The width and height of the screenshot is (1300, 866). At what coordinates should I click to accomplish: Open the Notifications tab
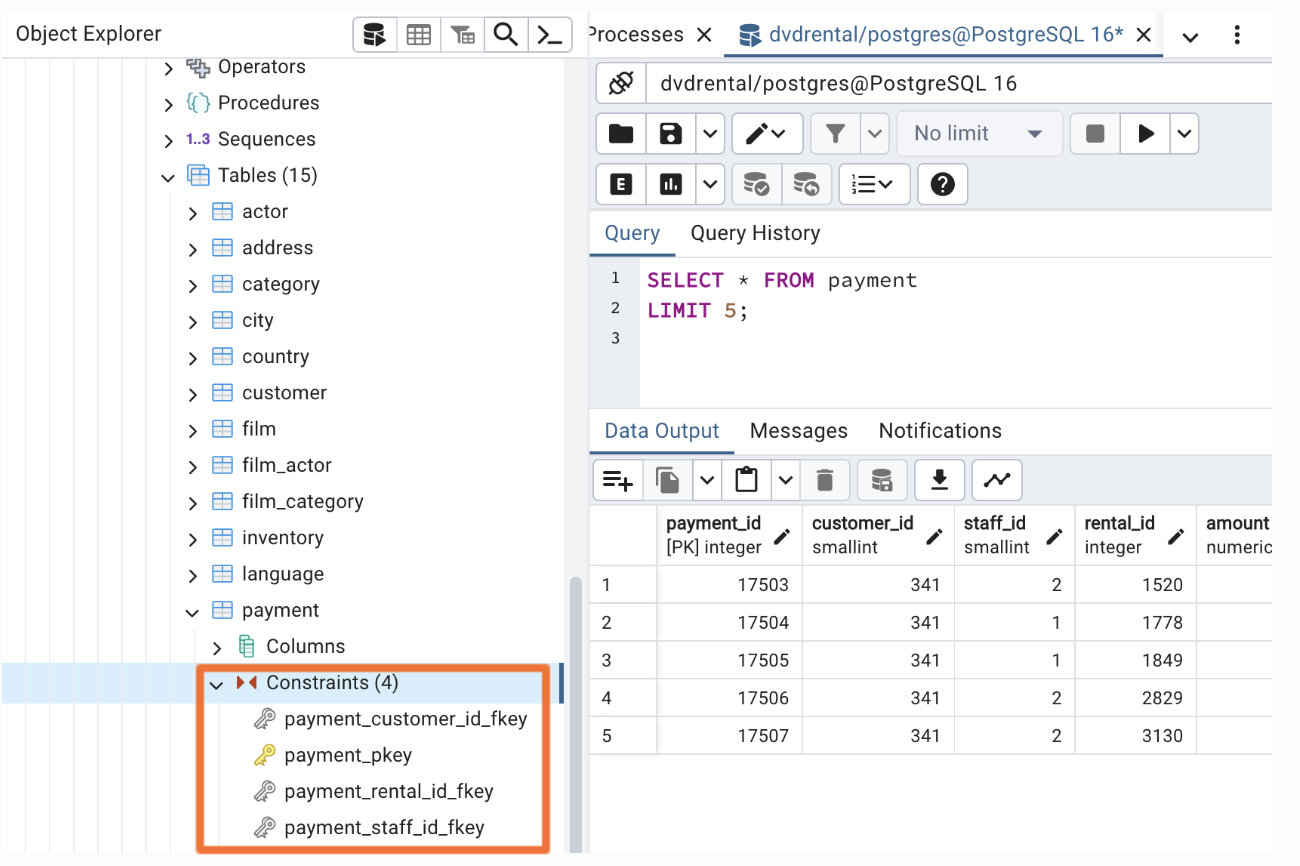tap(940, 431)
